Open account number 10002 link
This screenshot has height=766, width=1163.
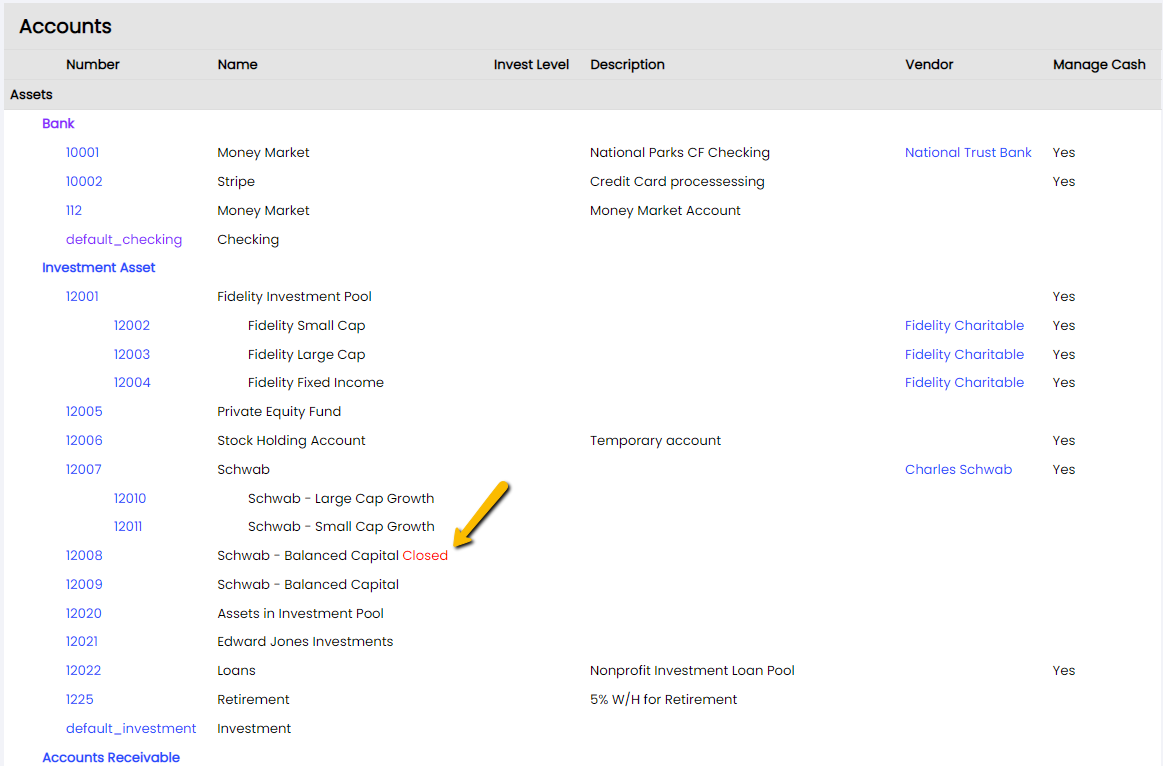(x=84, y=181)
